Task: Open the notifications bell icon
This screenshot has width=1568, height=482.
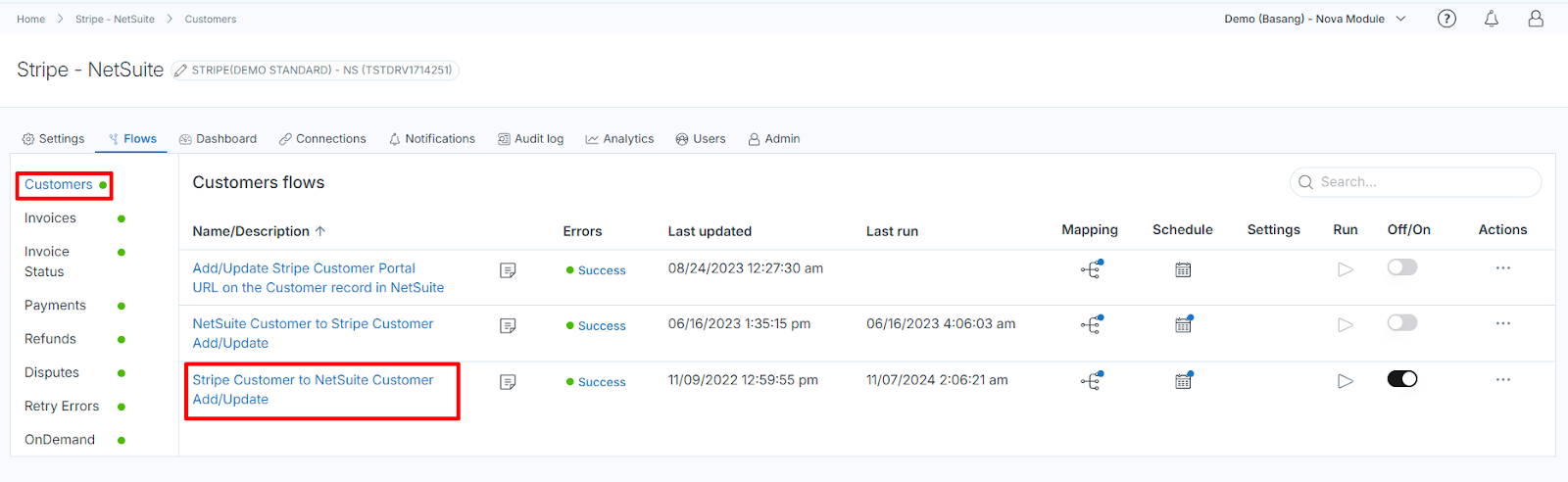Action: point(1491,19)
